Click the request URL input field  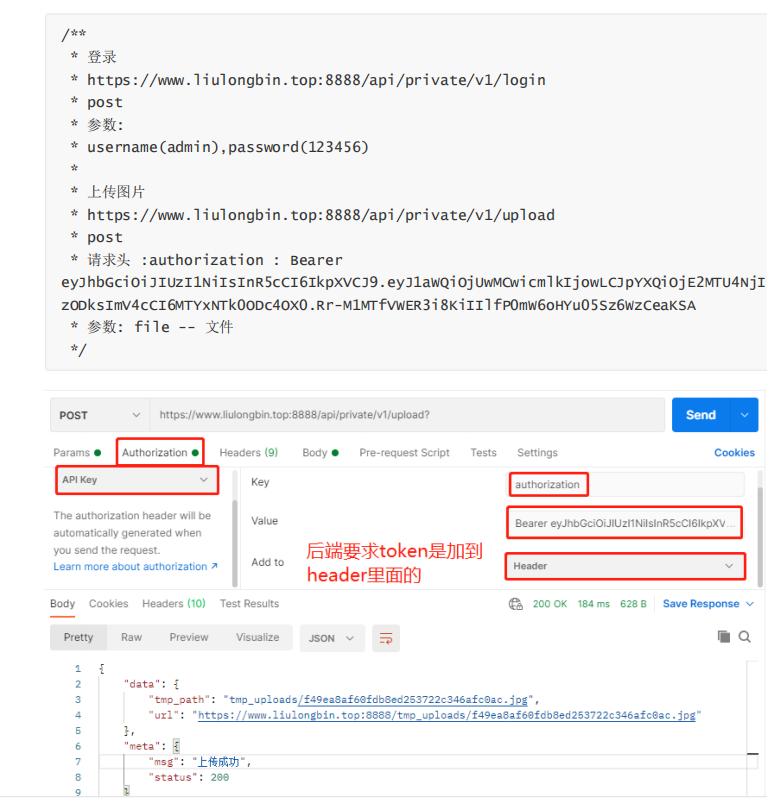[407, 415]
